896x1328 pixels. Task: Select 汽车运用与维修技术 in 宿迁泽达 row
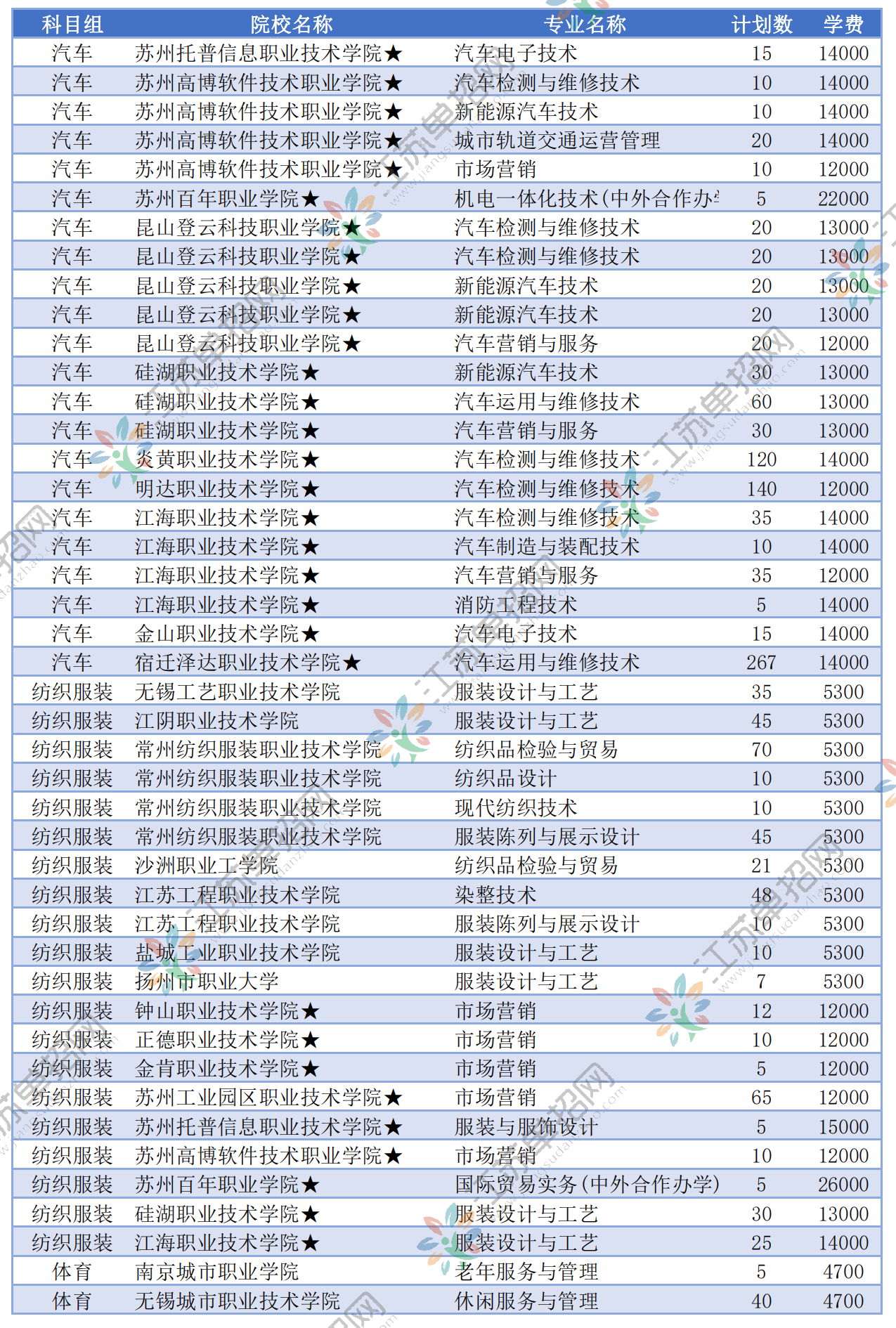tap(547, 663)
